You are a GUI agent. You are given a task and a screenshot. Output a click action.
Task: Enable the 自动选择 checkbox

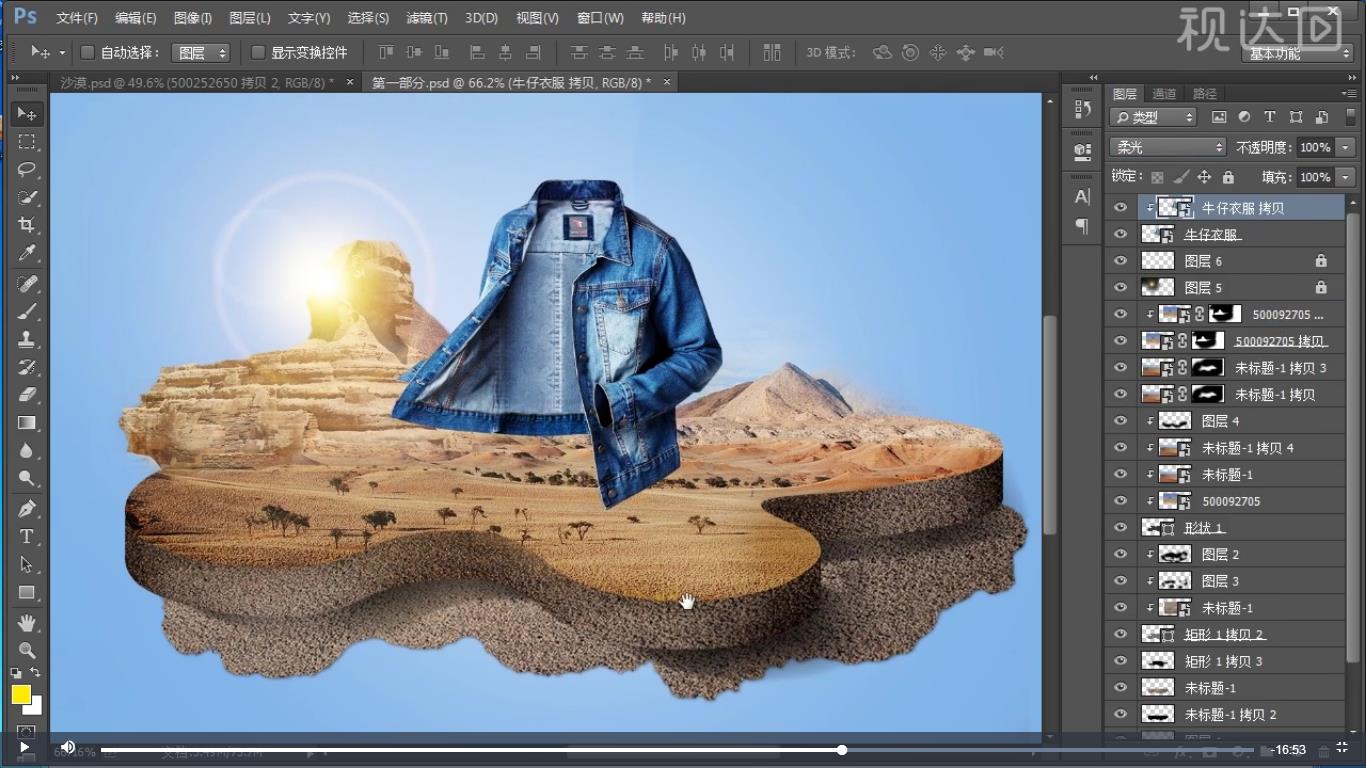[87, 52]
